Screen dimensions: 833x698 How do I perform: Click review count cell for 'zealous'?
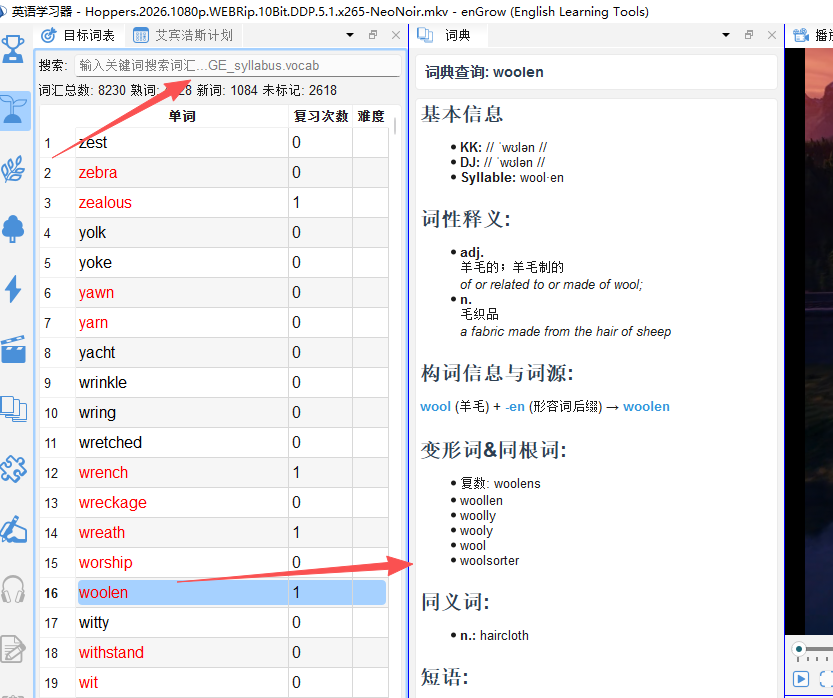pos(320,203)
